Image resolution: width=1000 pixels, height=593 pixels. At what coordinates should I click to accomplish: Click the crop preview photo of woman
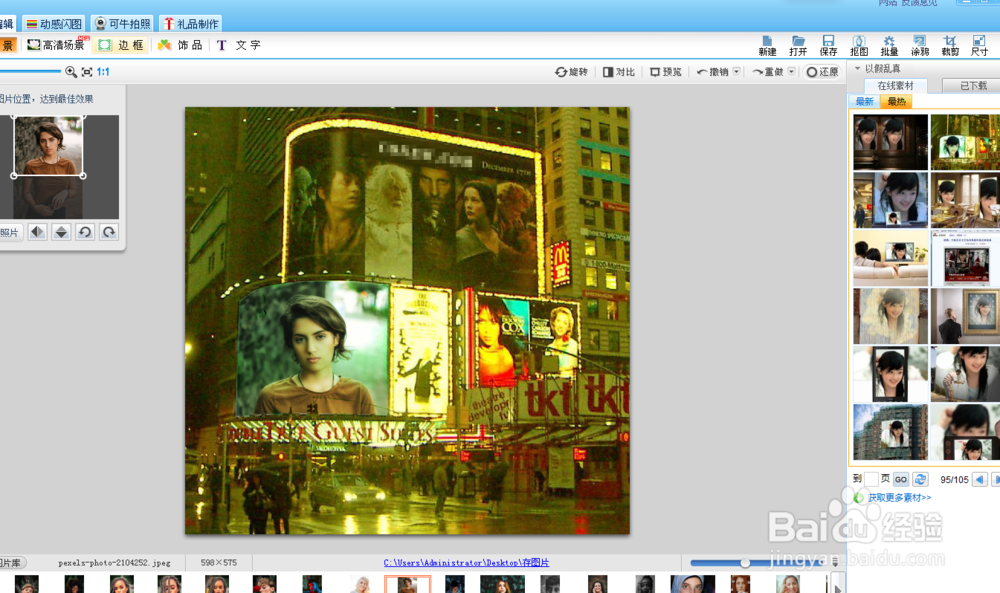click(x=48, y=146)
